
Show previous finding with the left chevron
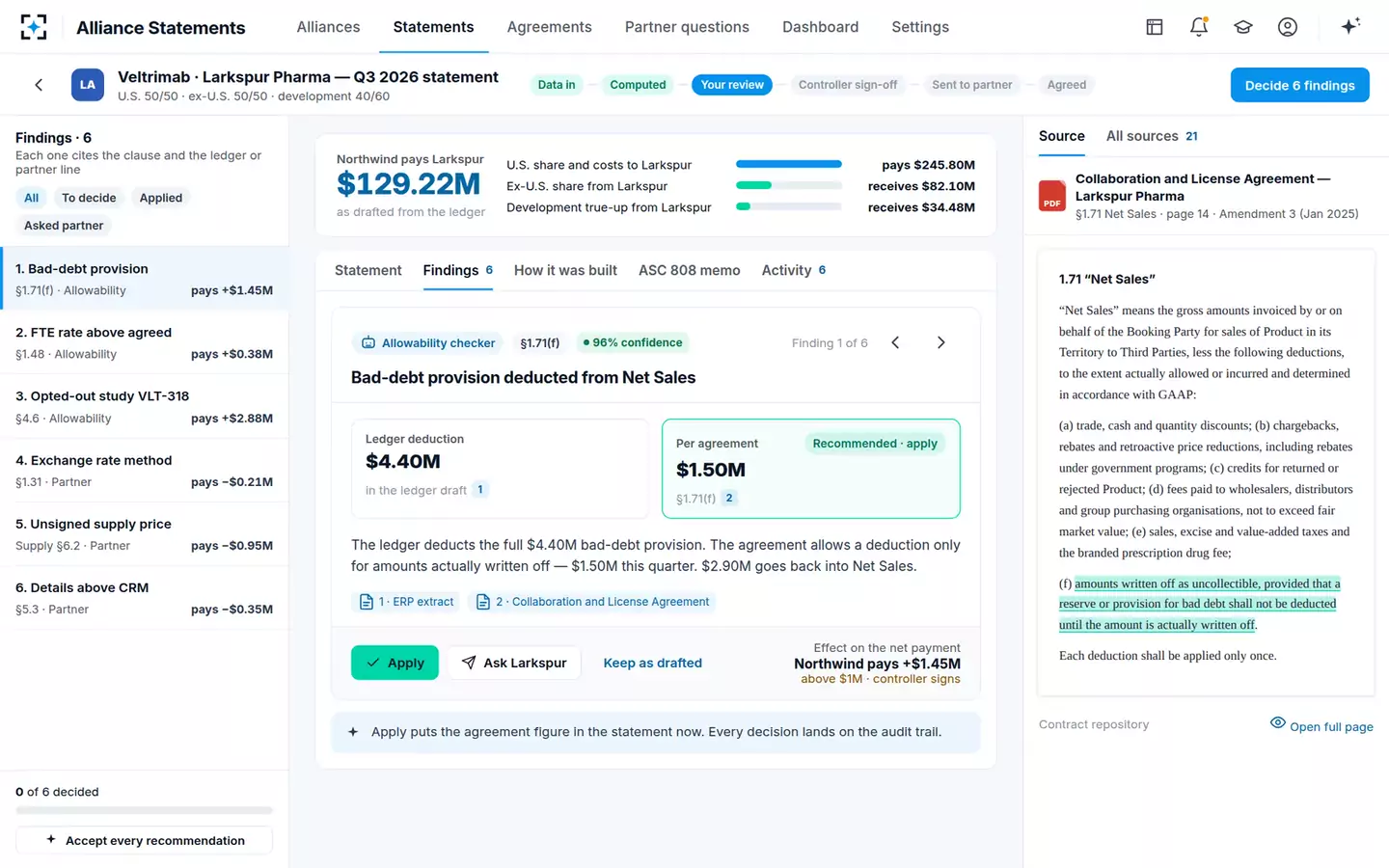(x=895, y=342)
